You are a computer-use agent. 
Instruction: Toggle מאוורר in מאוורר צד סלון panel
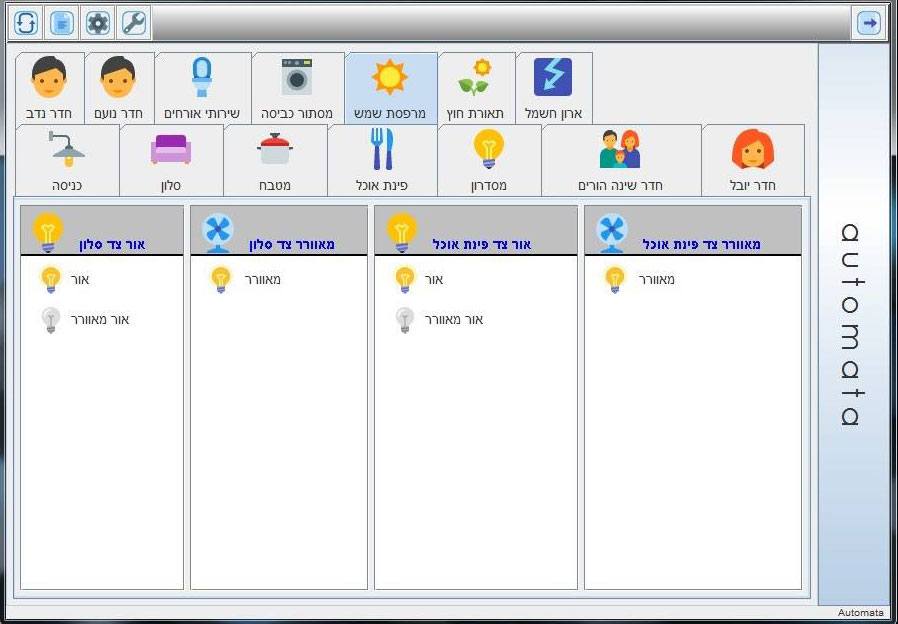pos(221,280)
